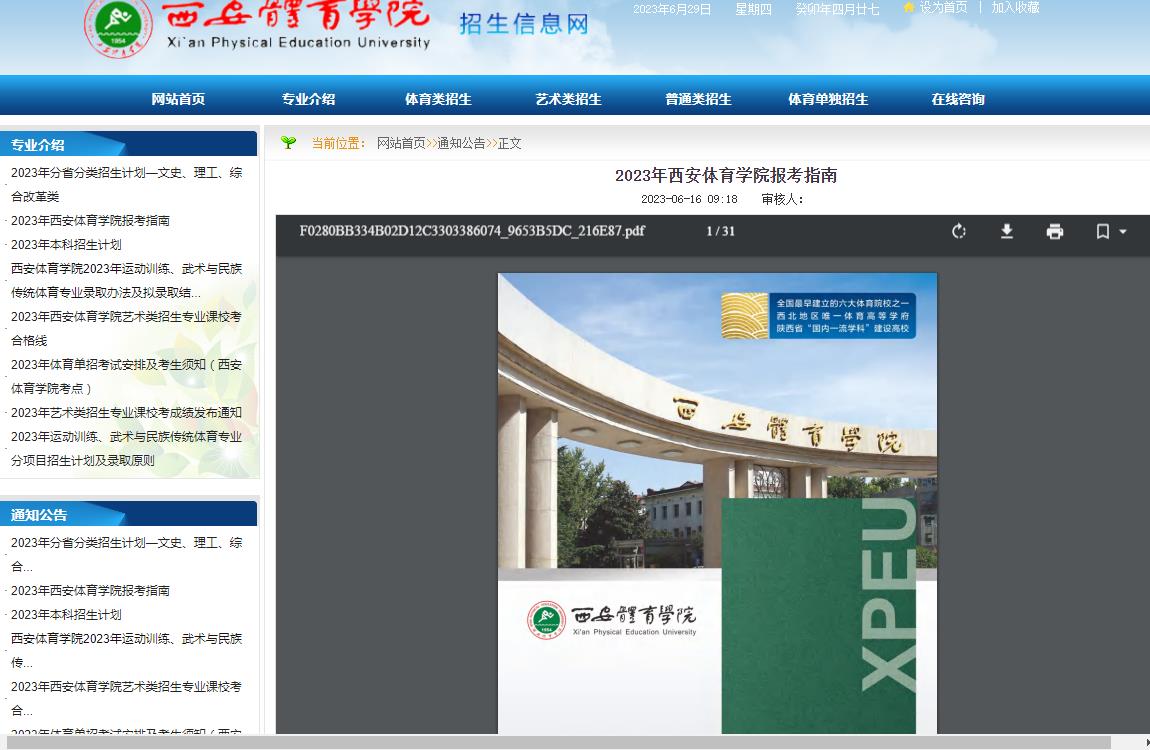Click the green sprout icon by 当前位置

tap(288, 143)
